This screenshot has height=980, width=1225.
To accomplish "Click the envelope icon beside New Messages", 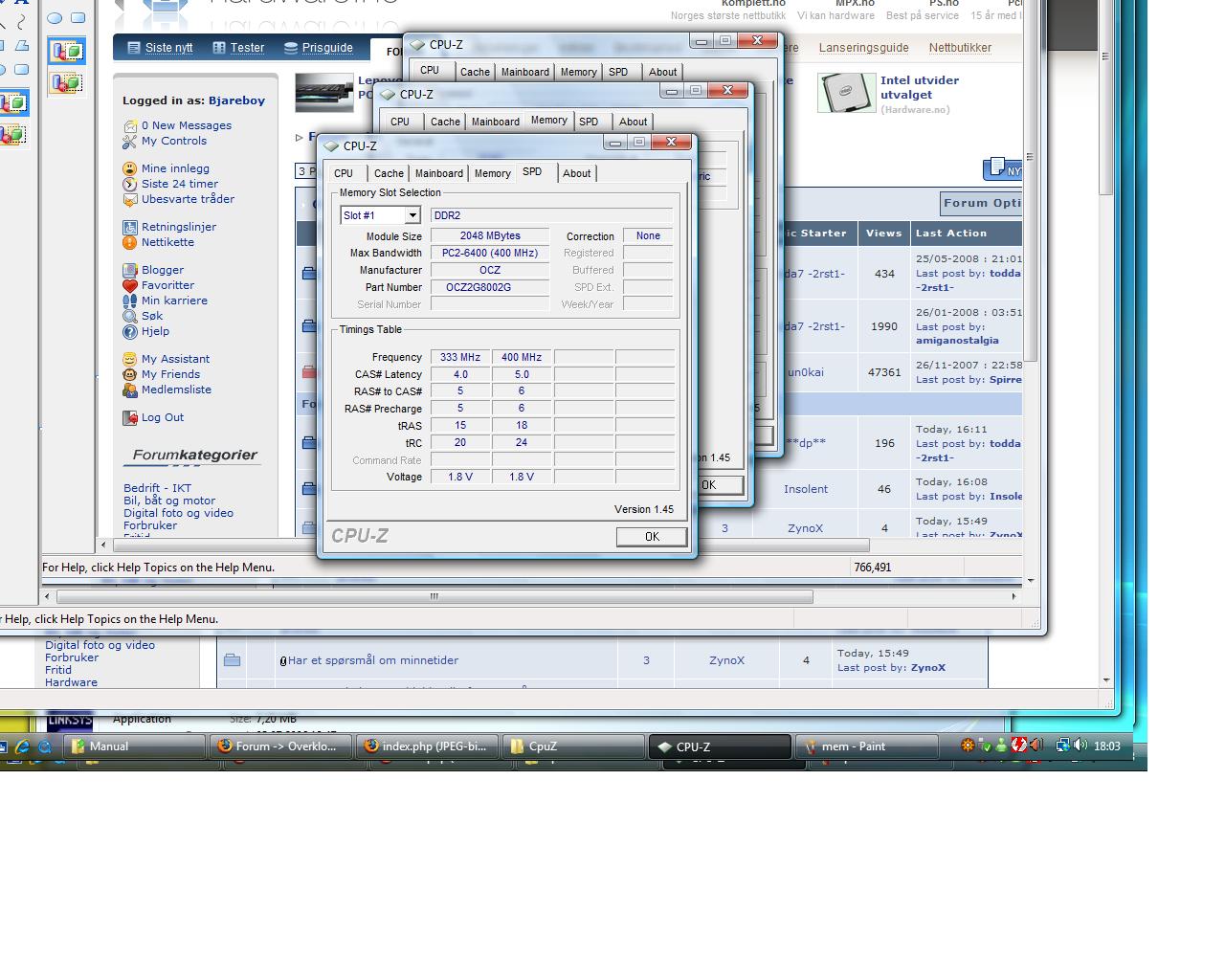I will [x=130, y=125].
